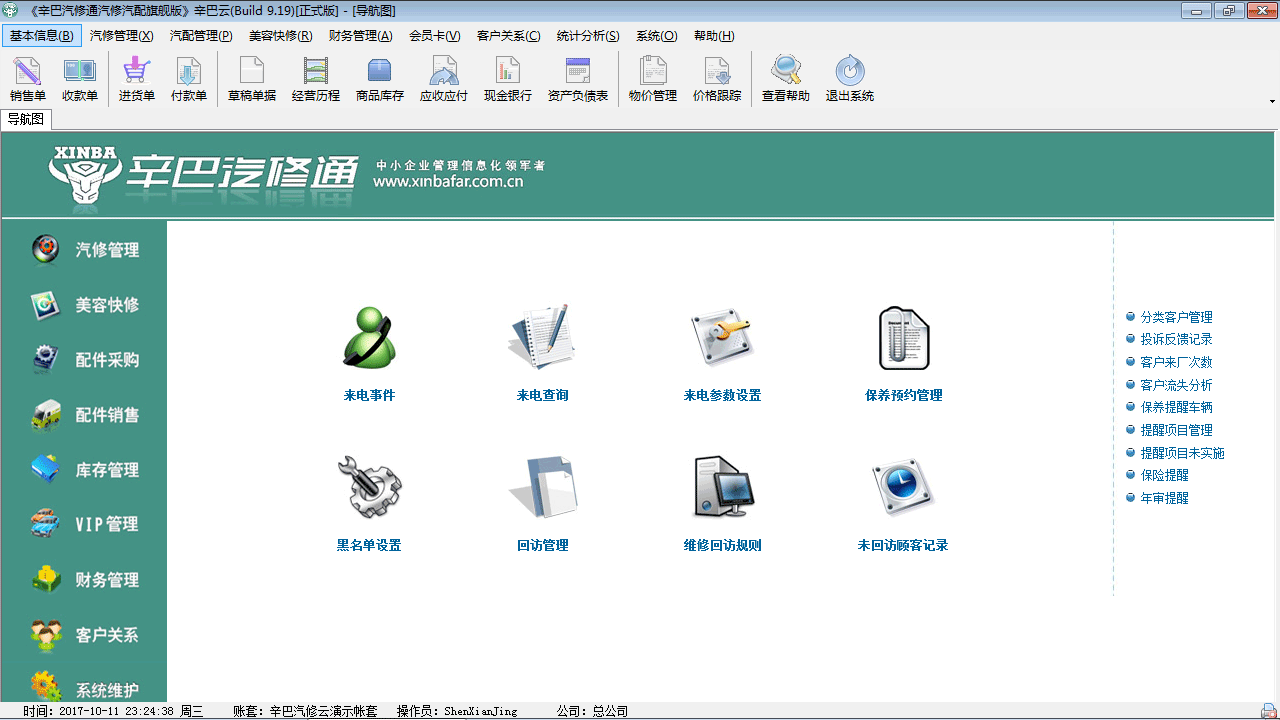Select 配件销售 in the sidebar
1280x720 pixels.
[x=85, y=415]
